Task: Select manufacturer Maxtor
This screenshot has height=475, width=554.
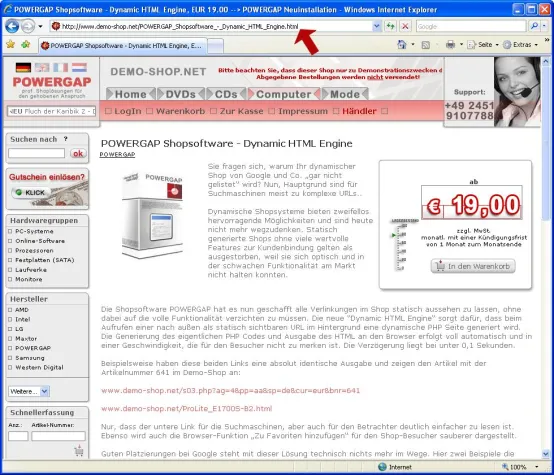Action: pos(26,338)
